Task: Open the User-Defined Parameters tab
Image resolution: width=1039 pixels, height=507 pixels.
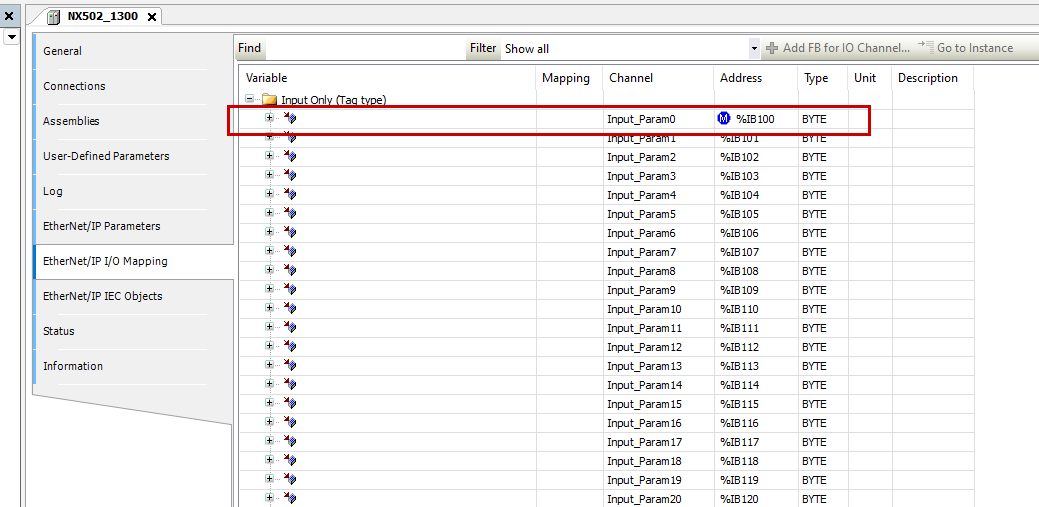Action: (x=106, y=156)
